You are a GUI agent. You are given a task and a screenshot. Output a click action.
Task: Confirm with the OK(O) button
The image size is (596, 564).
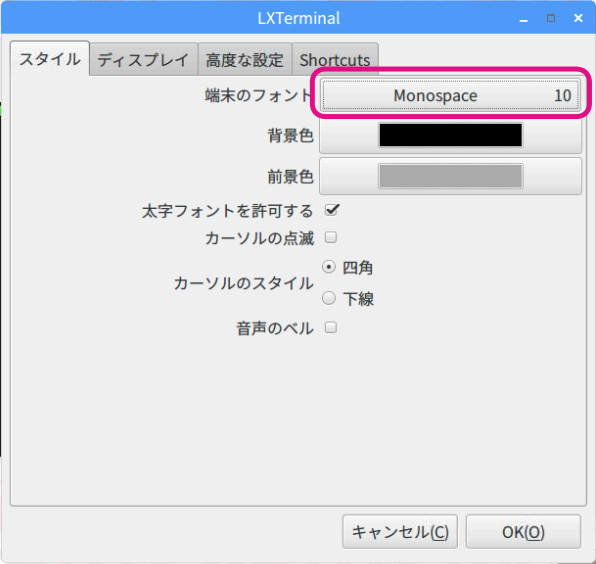coord(523,531)
